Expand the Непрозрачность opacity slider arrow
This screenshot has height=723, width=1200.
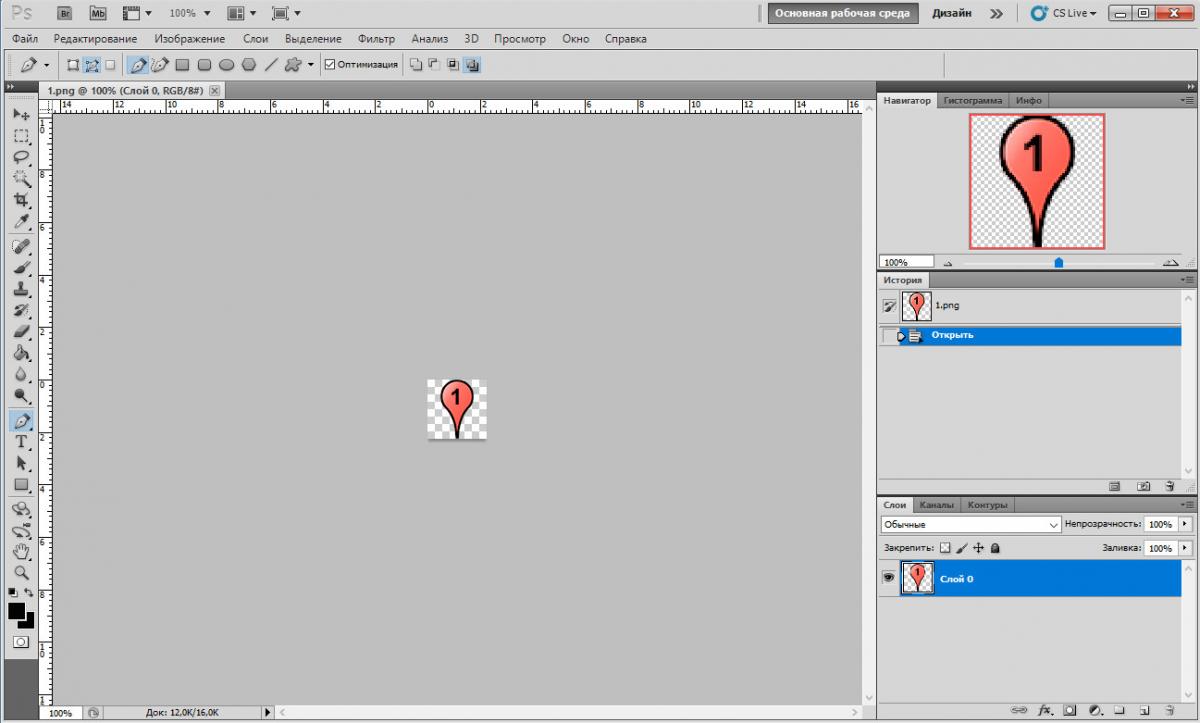1186,524
